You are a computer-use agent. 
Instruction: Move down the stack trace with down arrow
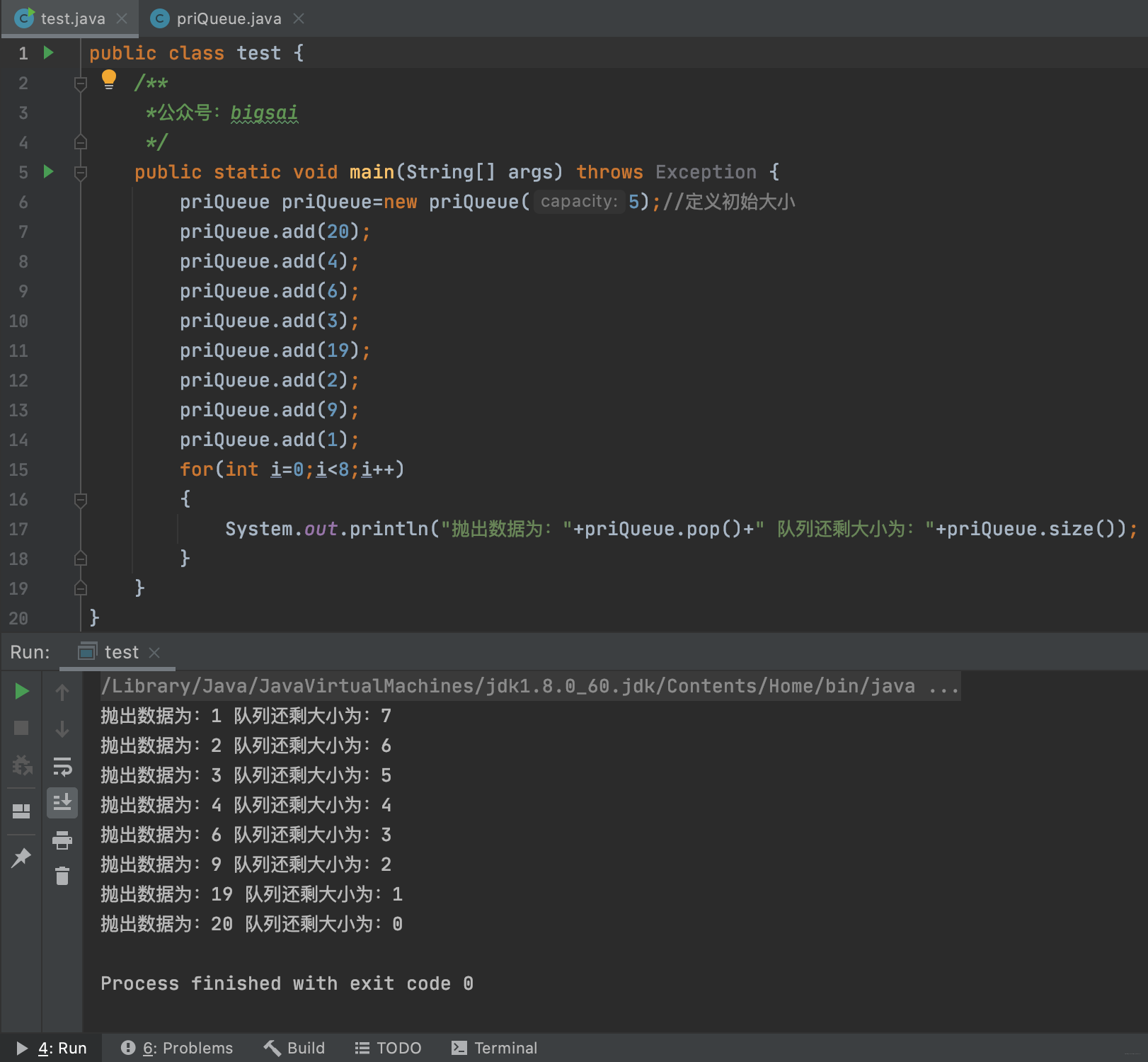(62, 729)
